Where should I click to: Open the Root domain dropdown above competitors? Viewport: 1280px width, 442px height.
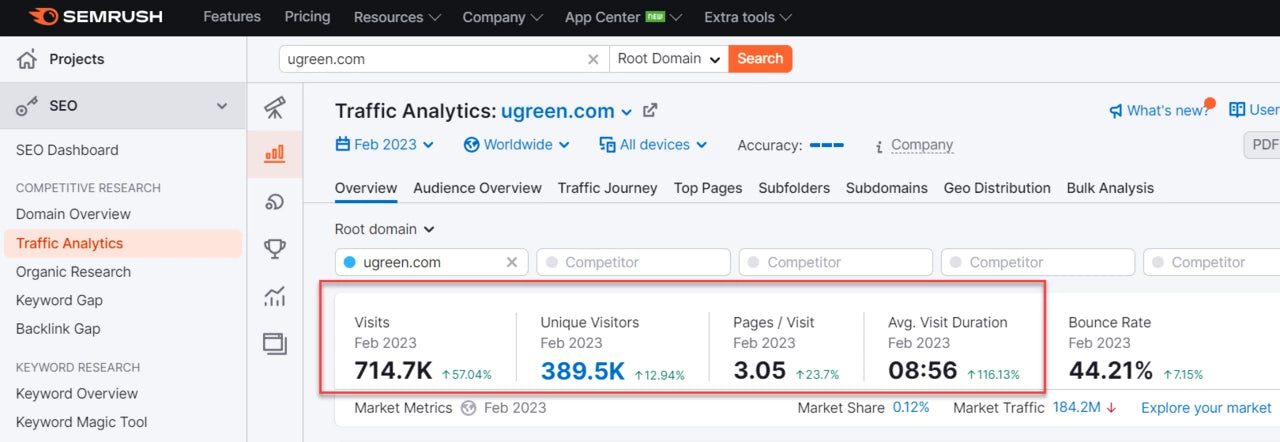385,229
